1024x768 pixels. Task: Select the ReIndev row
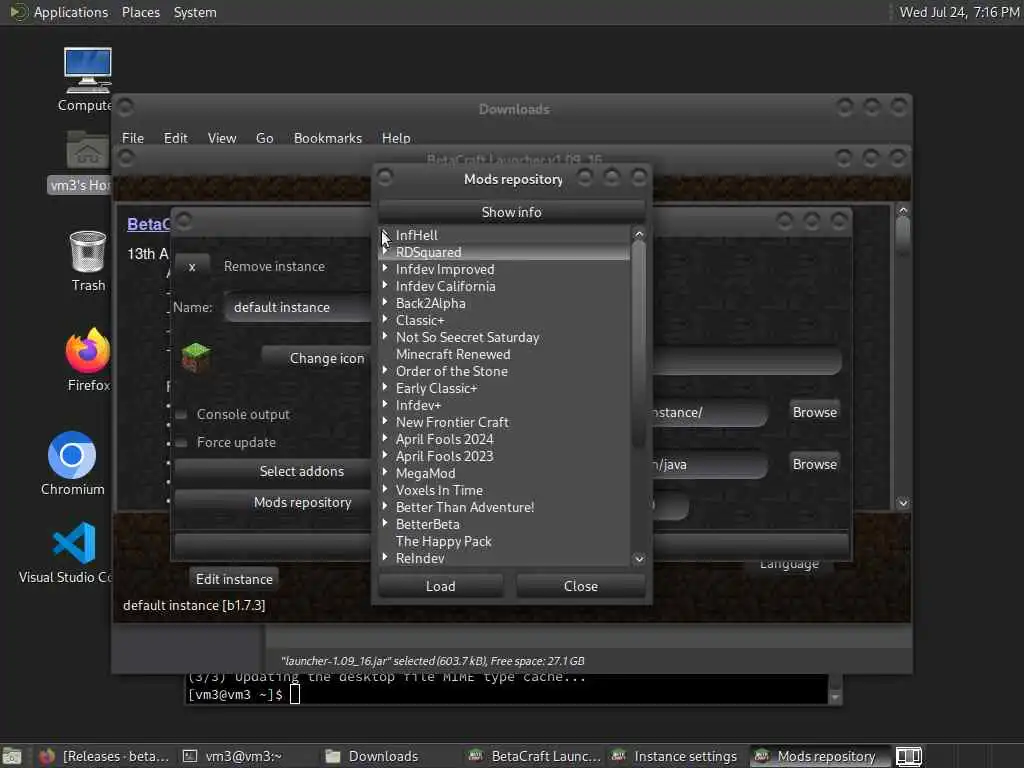(x=504, y=558)
